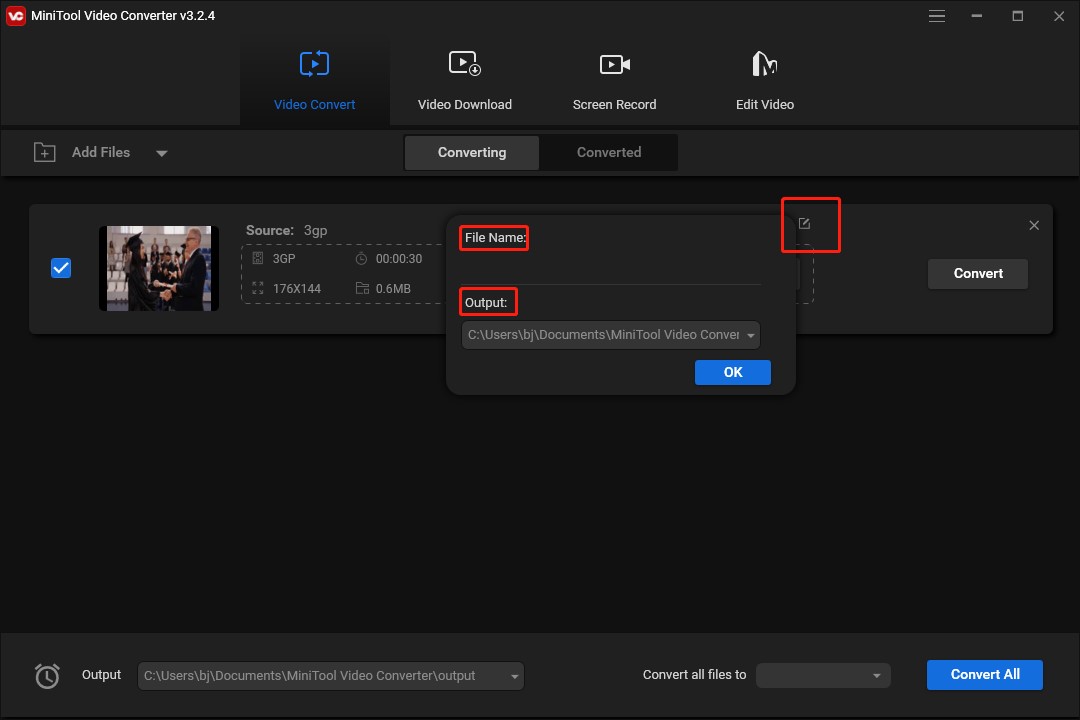The height and width of the screenshot is (720, 1080).
Task: Click the File Name input field in dialog
Action: click(x=610, y=269)
